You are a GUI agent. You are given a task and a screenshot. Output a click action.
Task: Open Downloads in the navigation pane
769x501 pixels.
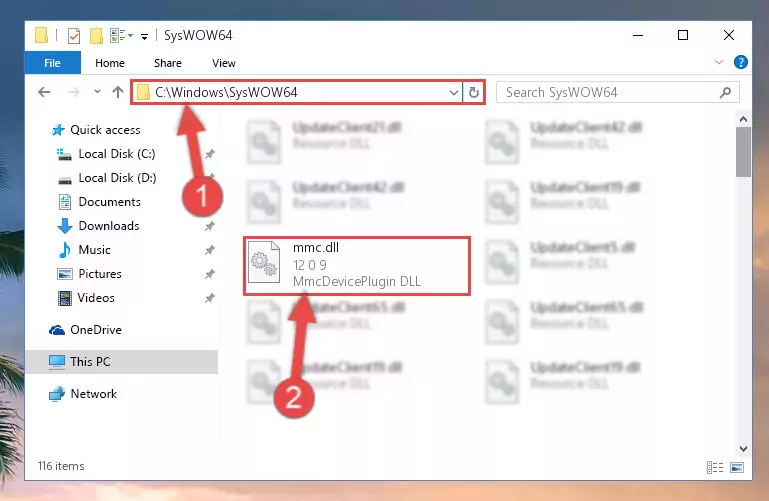tap(109, 226)
